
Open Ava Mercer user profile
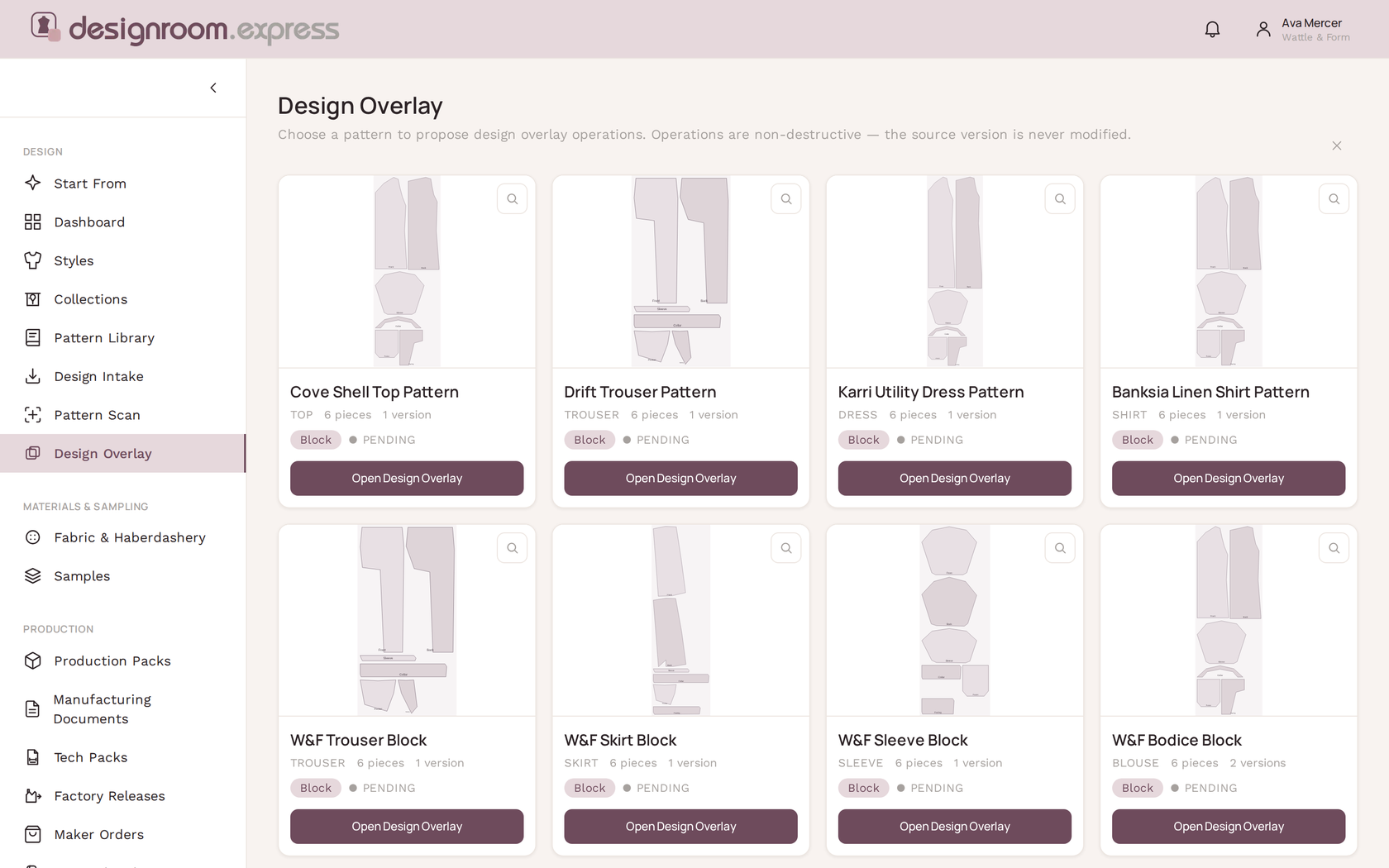tap(1302, 30)
